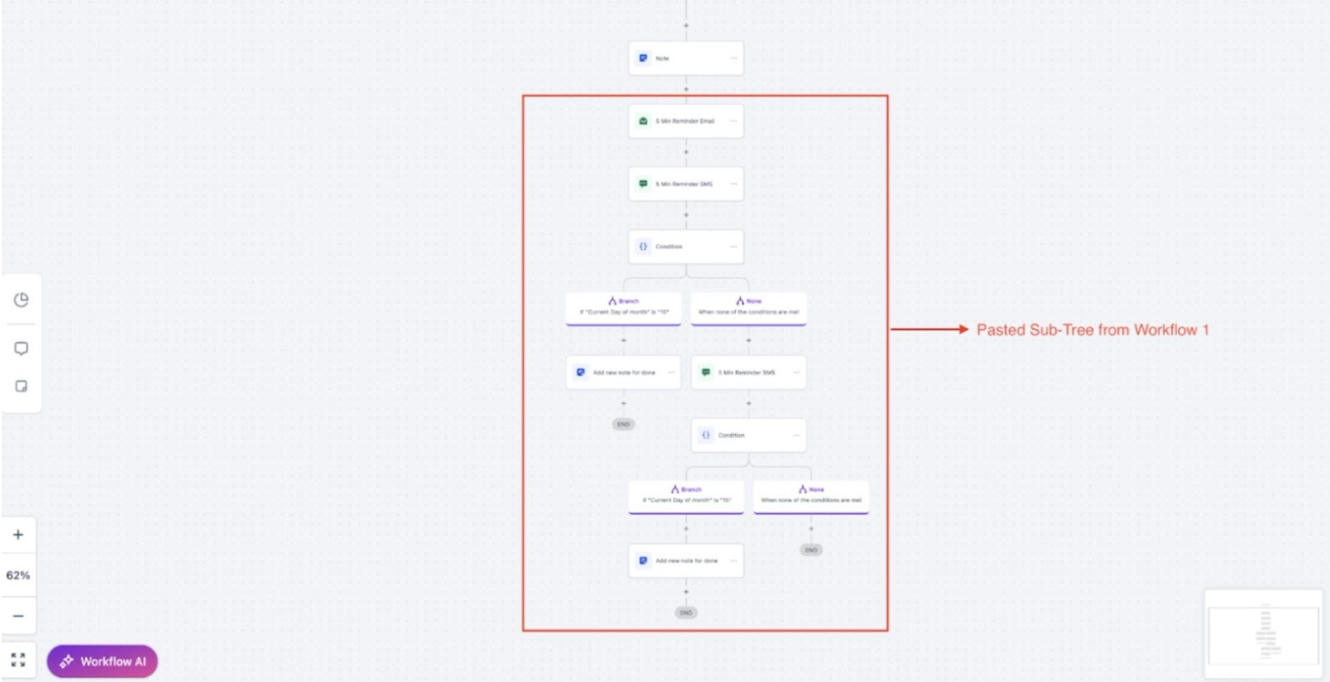This screenshot has width=1330, height=682.
Task: Open the Workflow AI assistant
Action: point(102,661)
